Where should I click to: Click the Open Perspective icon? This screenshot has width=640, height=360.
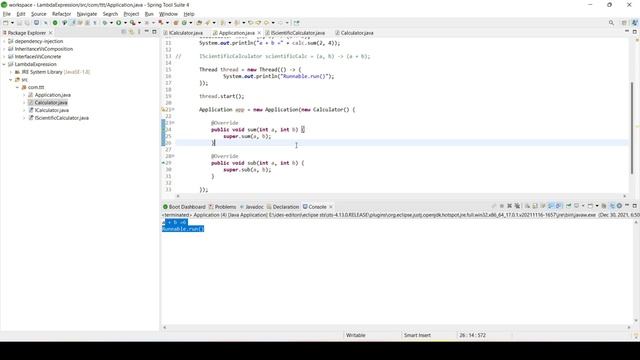[624, 23]
